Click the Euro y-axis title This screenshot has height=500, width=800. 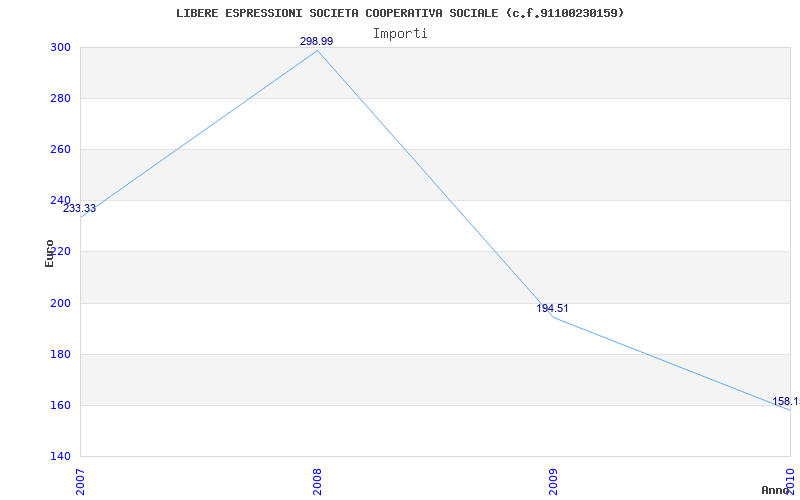(49, 254)
